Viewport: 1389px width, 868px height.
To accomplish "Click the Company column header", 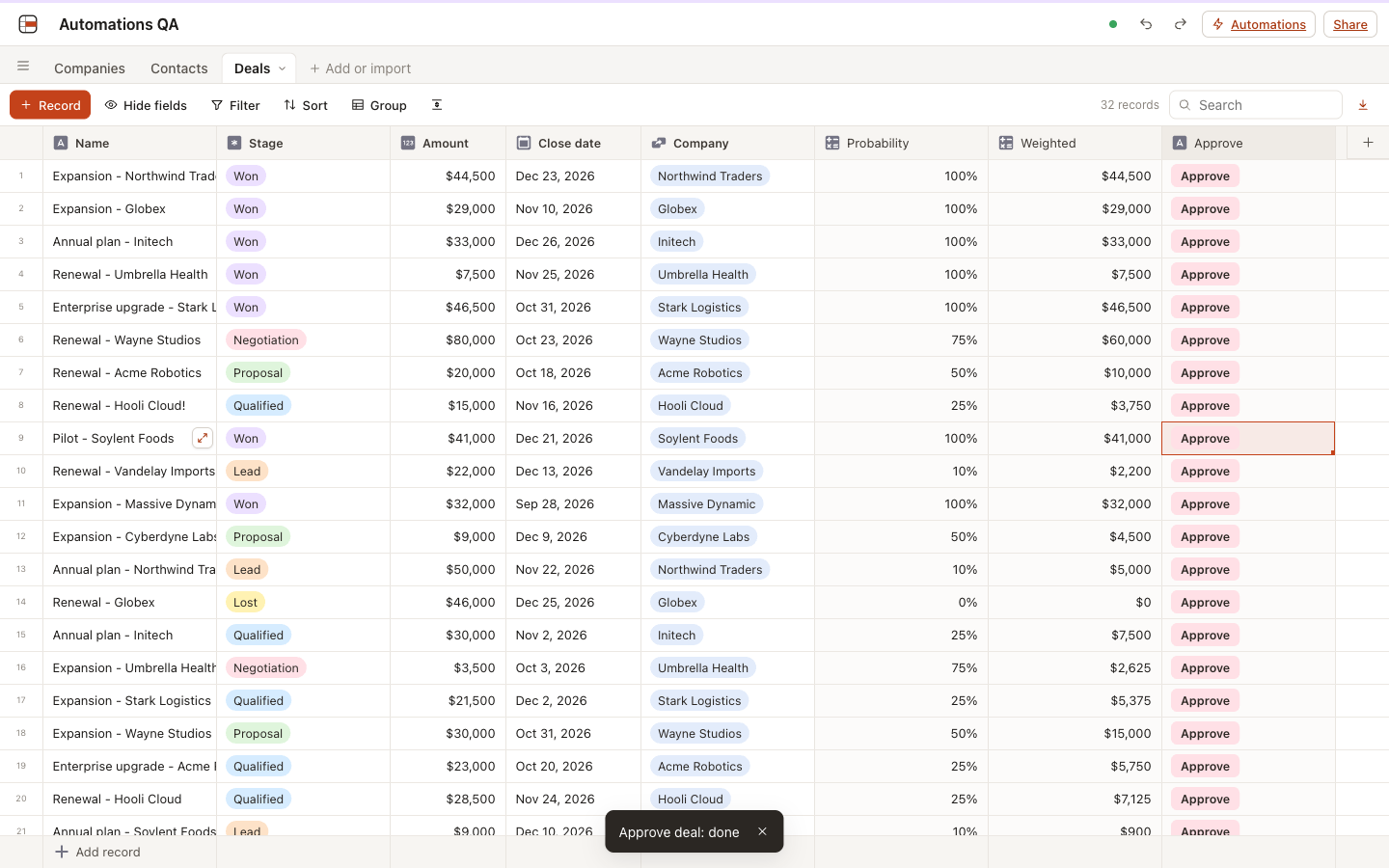I will (x=728, y=143).
